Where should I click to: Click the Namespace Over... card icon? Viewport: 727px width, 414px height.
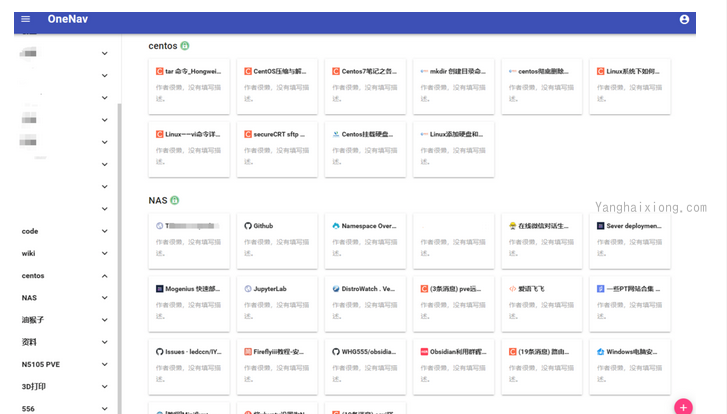pyautogui.click(x=336, y=226)
